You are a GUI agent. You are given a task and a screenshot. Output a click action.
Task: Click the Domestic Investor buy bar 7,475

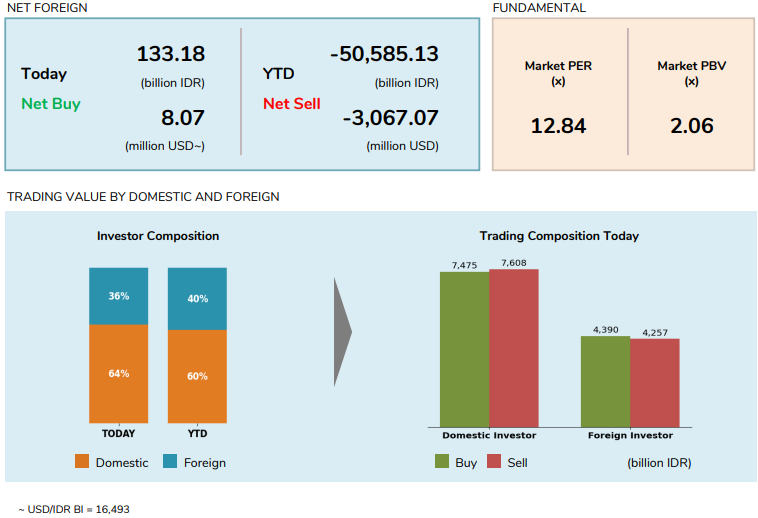tap(465, 349)
